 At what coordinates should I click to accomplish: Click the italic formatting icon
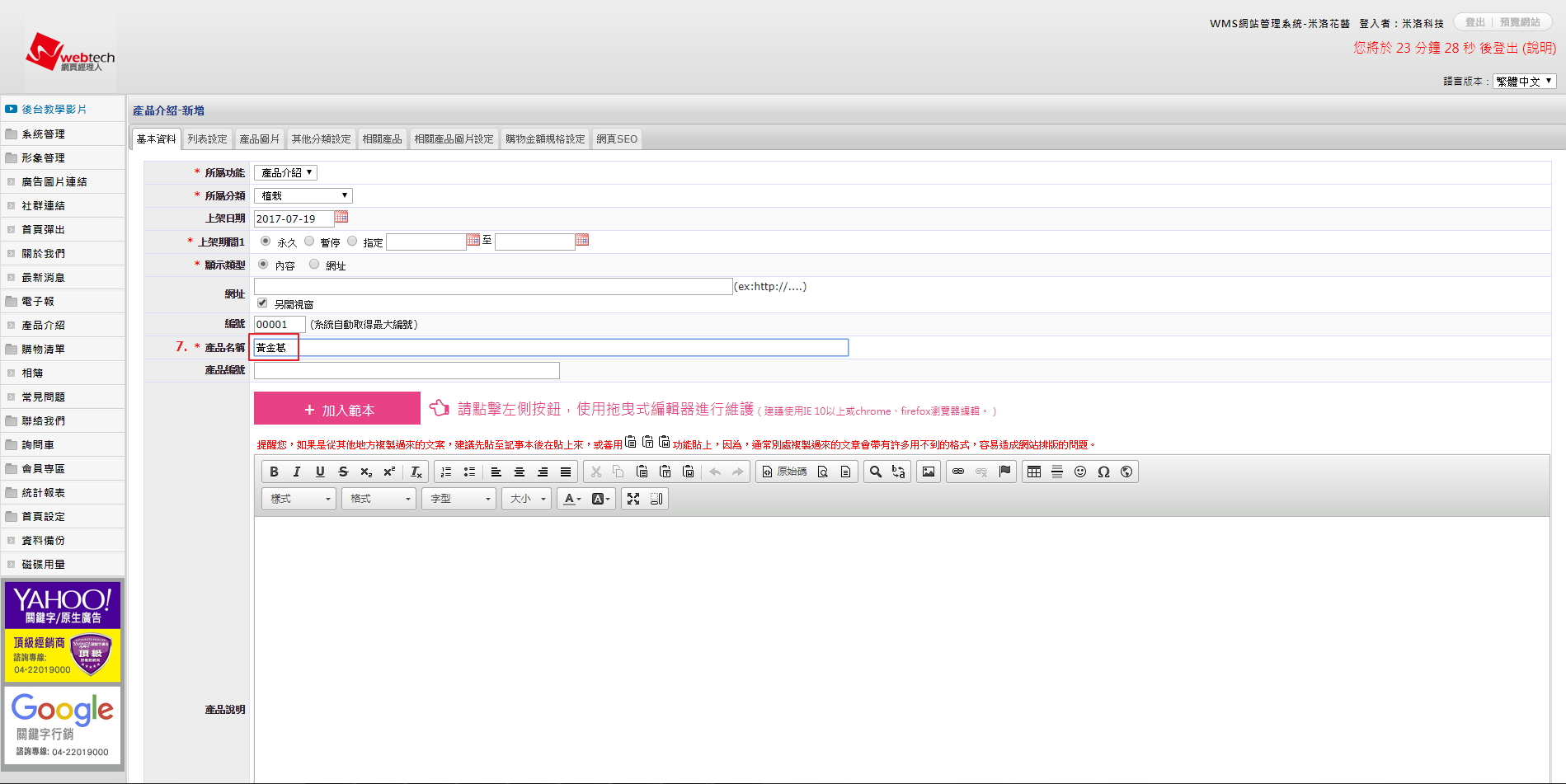297,472
